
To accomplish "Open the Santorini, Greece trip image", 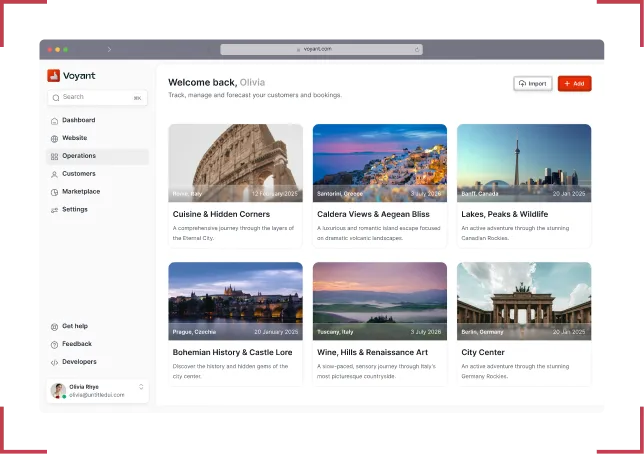I will coord(380,163).
